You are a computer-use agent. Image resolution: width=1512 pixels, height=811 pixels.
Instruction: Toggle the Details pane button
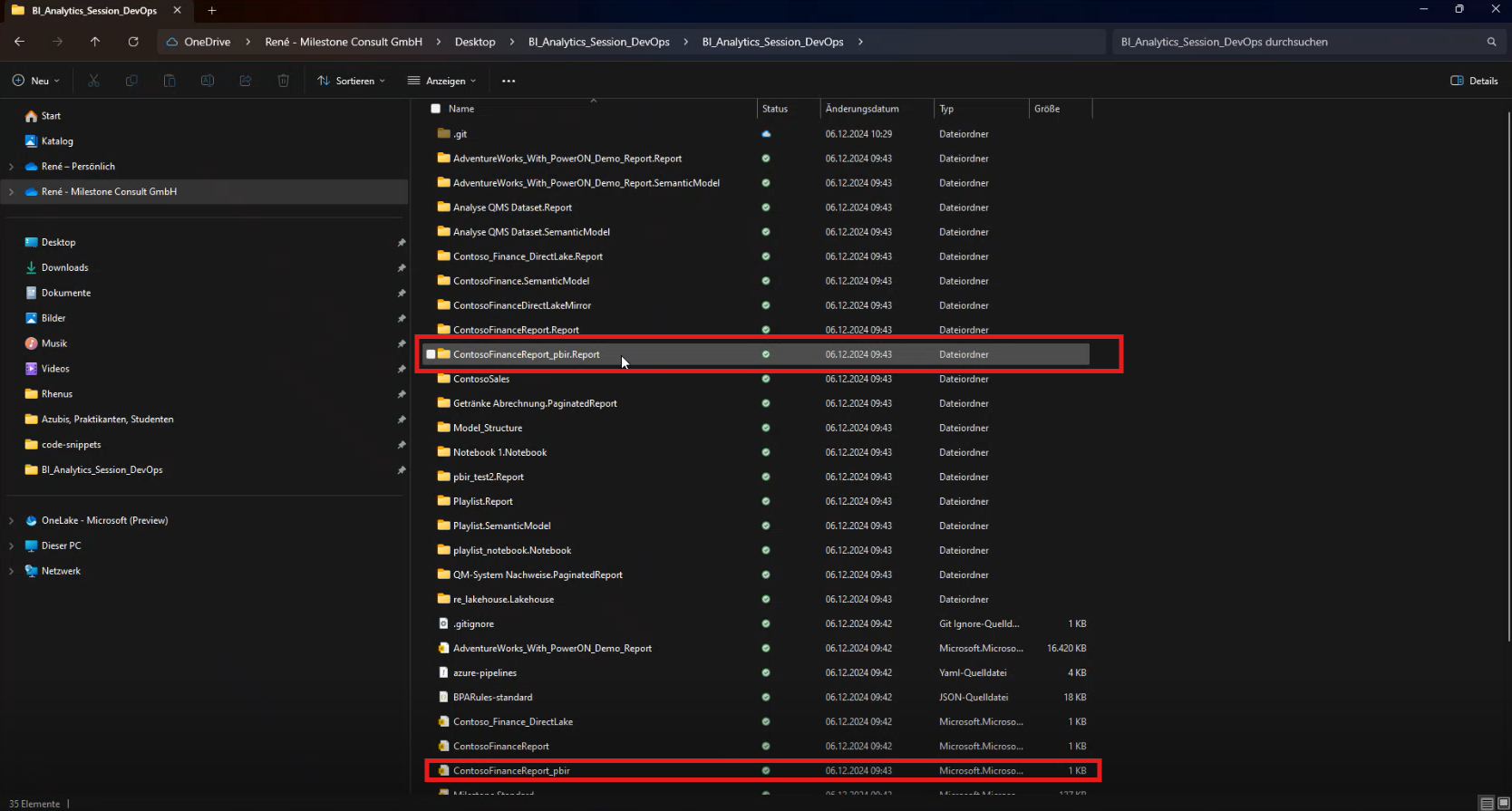[x=1474, y=81]
